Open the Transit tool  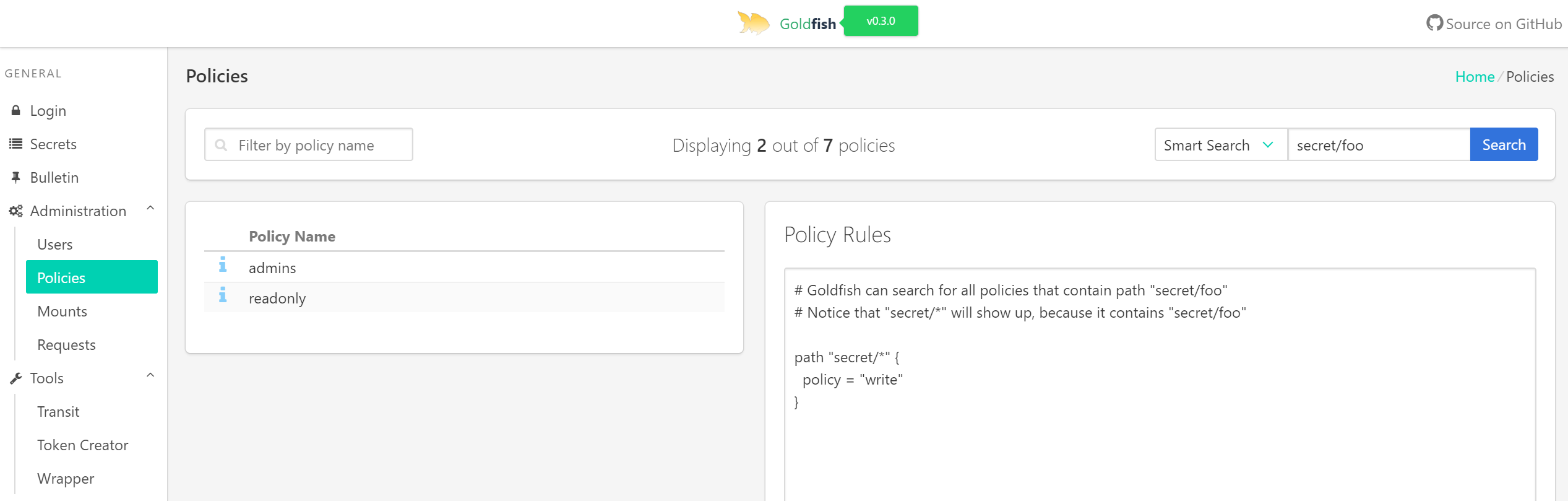[x=58, y=412]
